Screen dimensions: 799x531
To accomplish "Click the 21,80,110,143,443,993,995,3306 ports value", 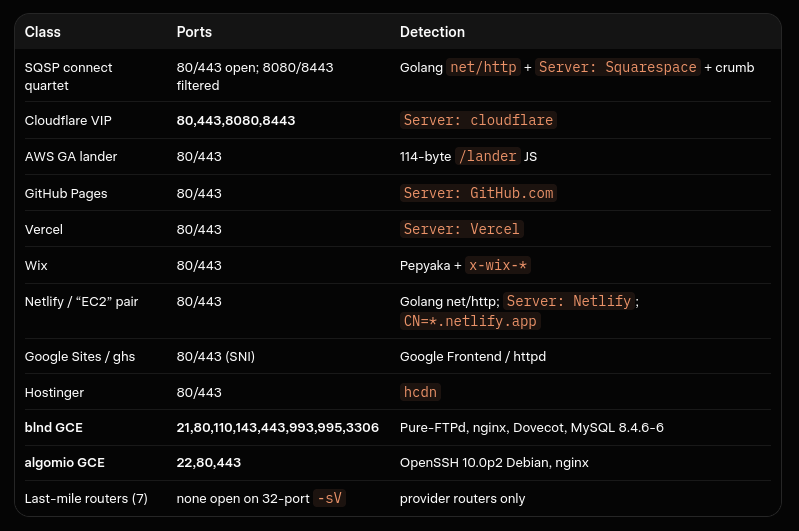I will click(x=278, y=428).
